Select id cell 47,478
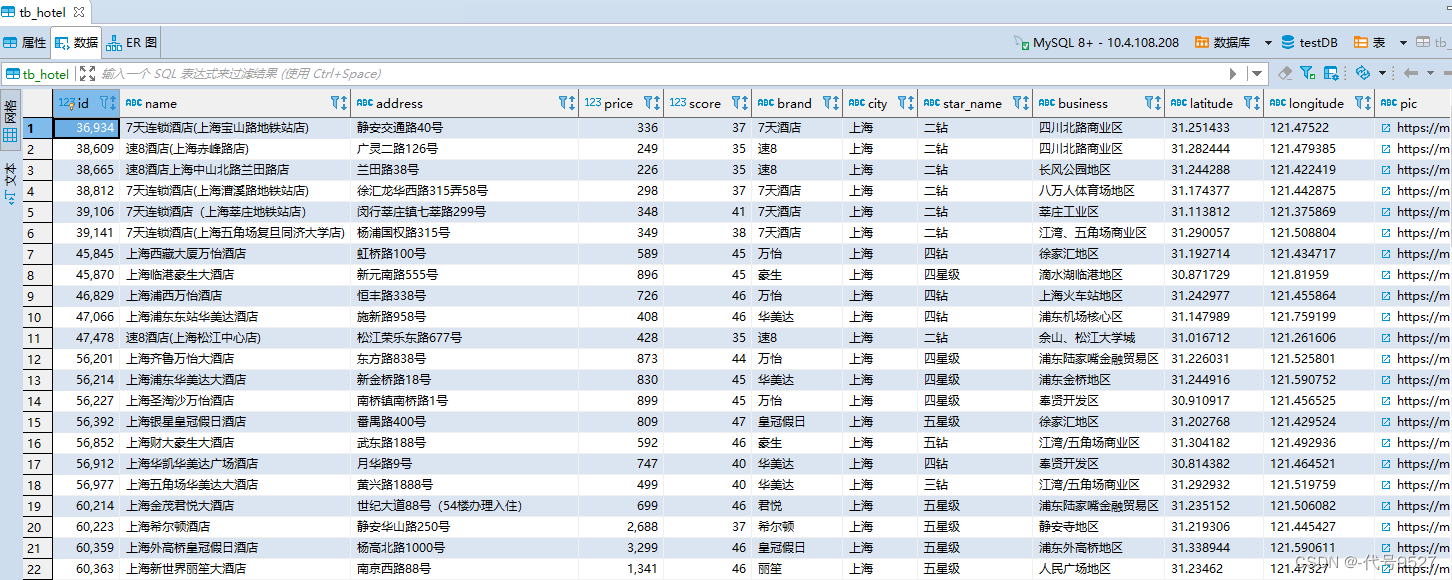 (x=86, y=338)
